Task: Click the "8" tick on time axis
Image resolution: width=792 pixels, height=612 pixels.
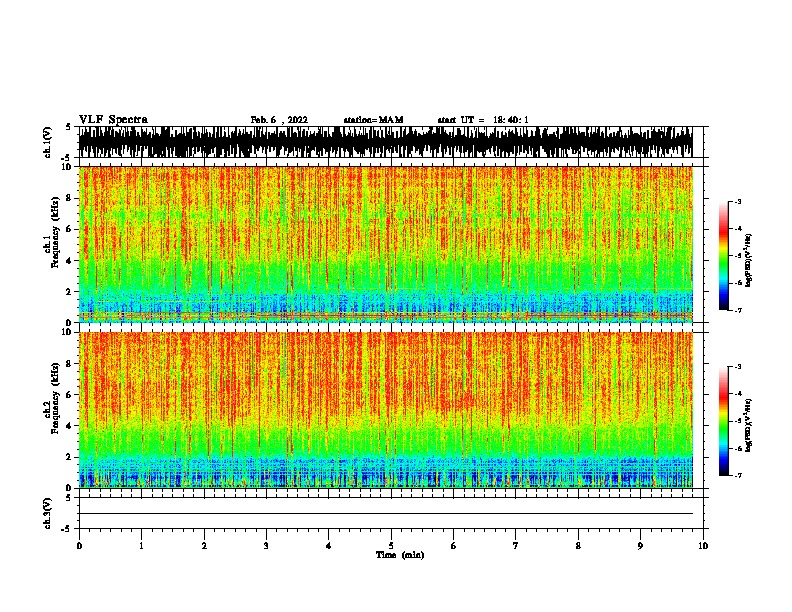Action: tap(578, 546)
